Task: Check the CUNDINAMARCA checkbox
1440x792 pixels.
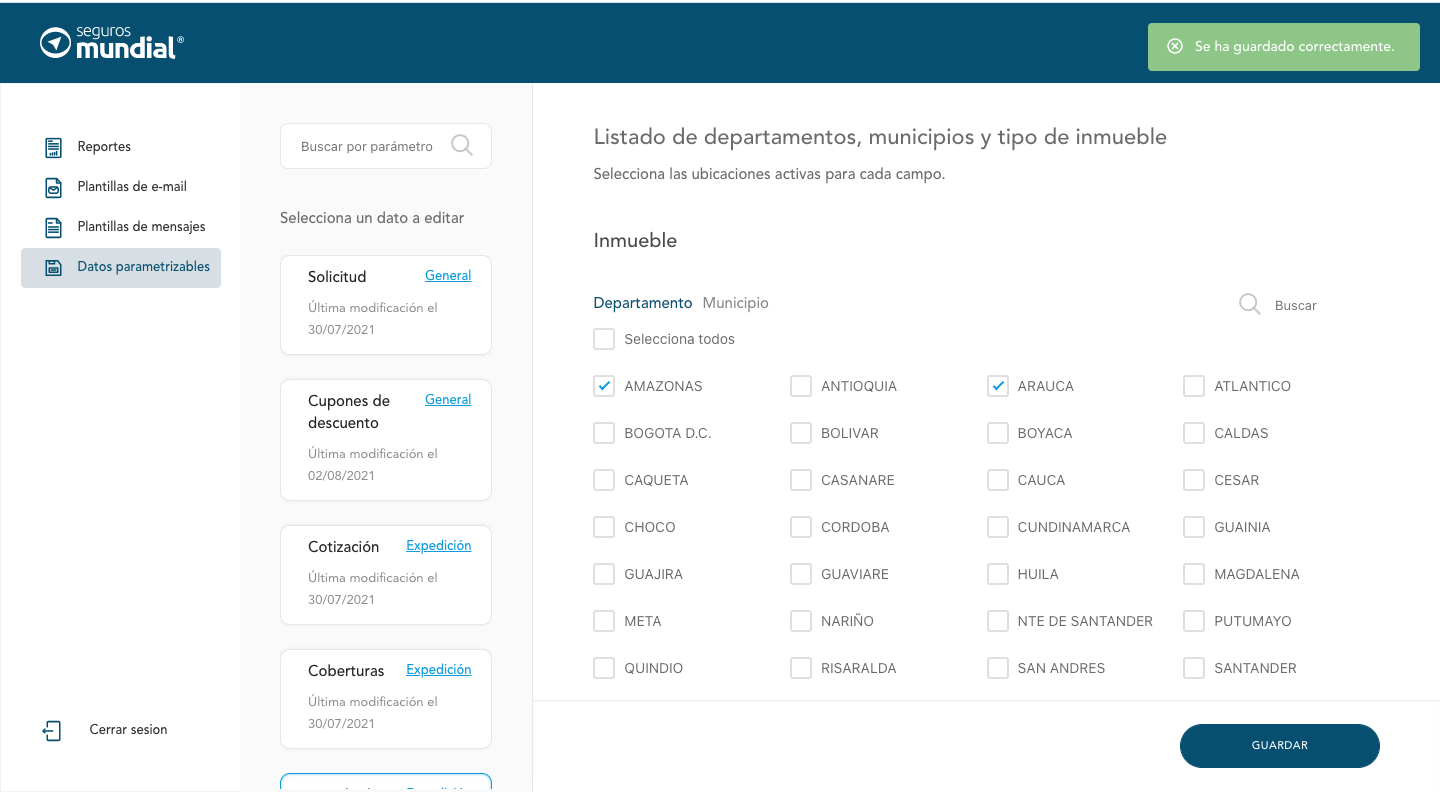Action: point(998,527)
